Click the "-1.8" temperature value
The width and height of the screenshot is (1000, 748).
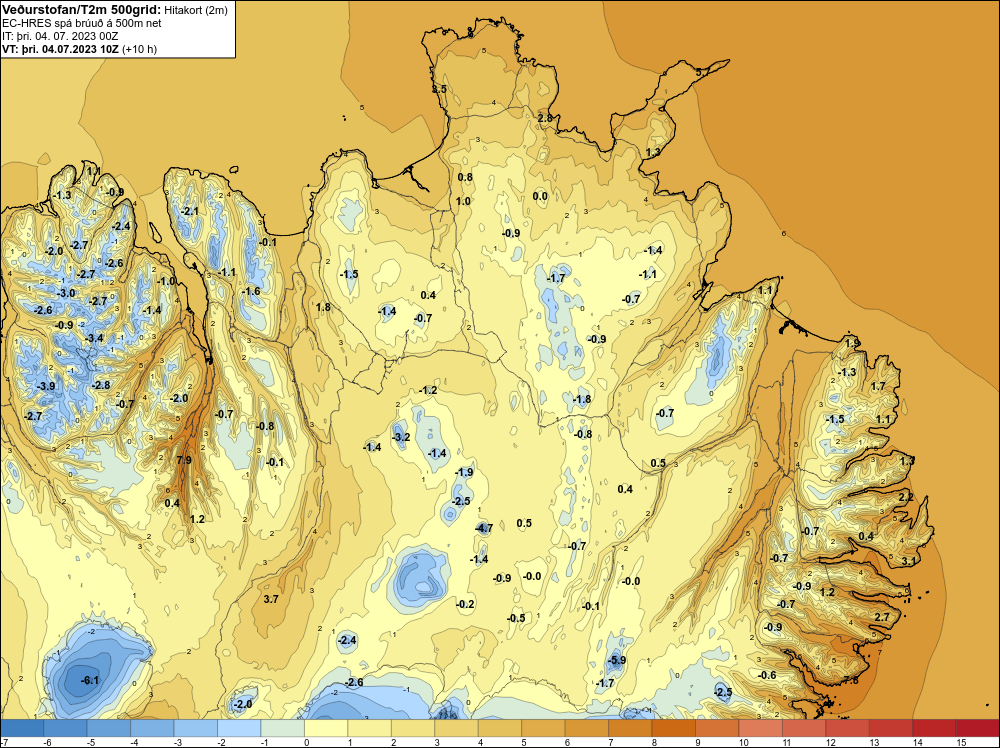point(582,399)
